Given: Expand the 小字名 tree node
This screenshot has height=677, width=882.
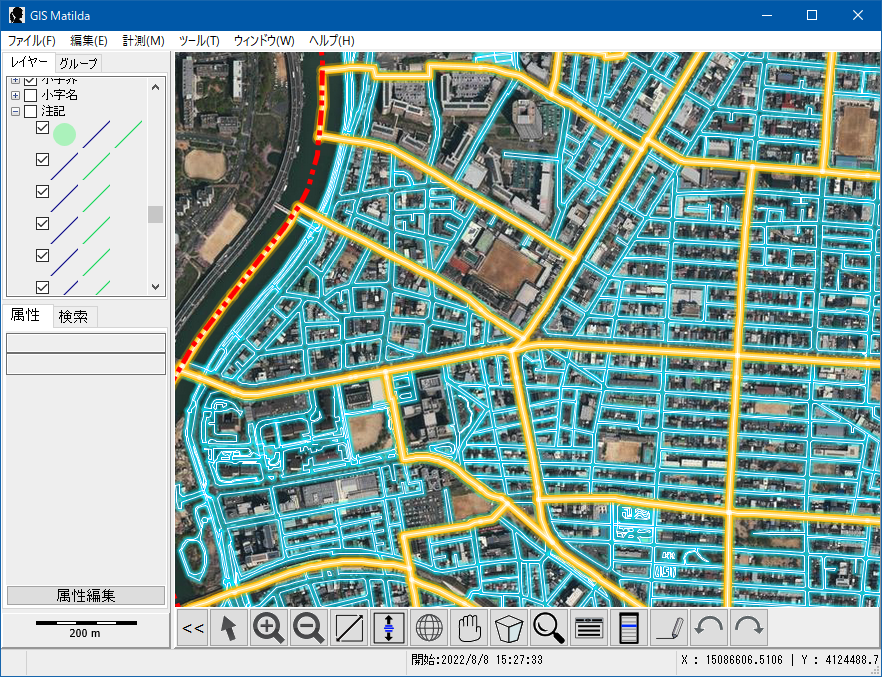Looking at the screenshot, I should [16, 95].
